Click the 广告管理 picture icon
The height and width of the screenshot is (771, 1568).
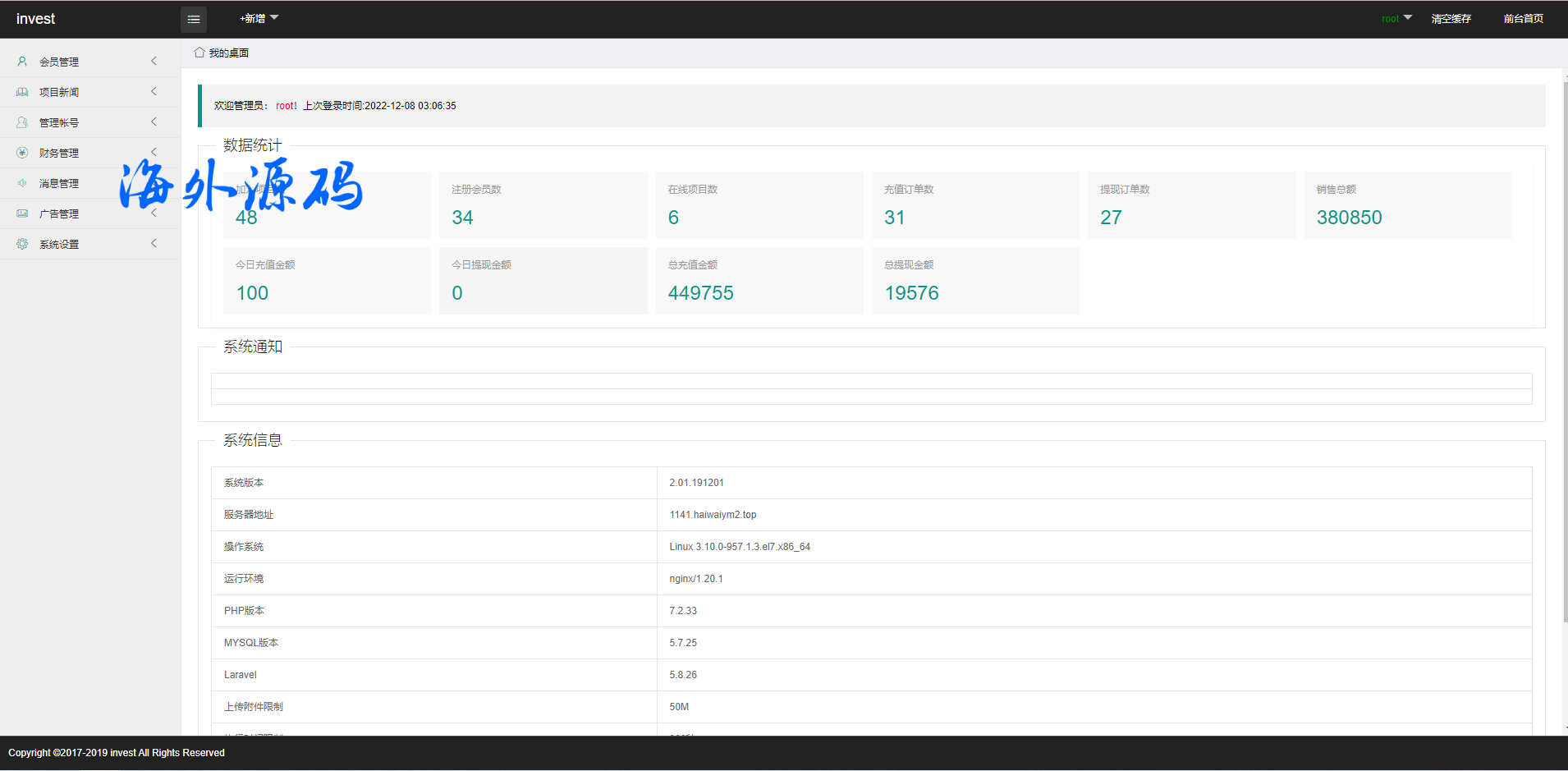[x=22, y=213]
